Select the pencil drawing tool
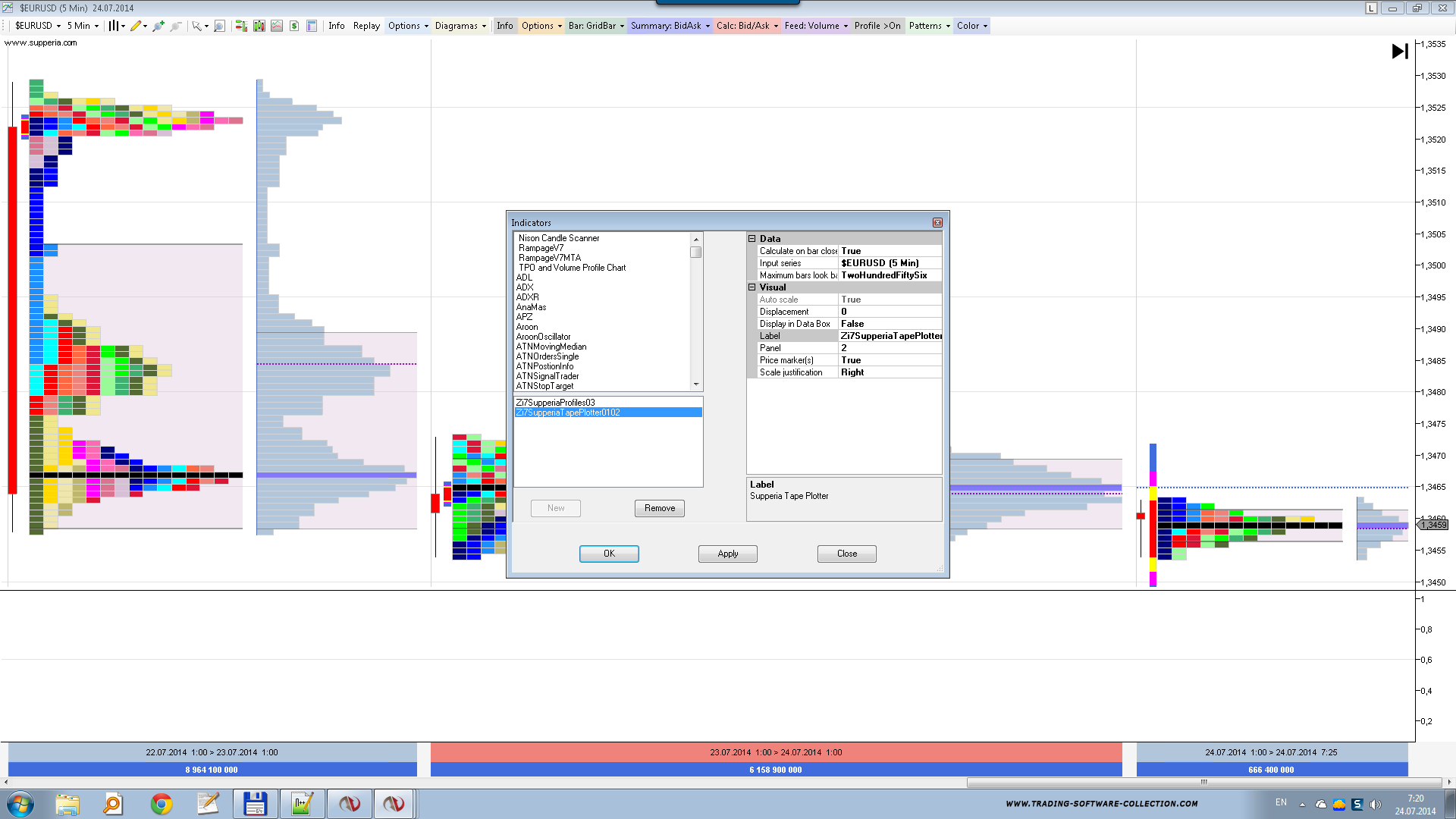The height and width of the screenshot is (819, 1456). coord(136,26)
